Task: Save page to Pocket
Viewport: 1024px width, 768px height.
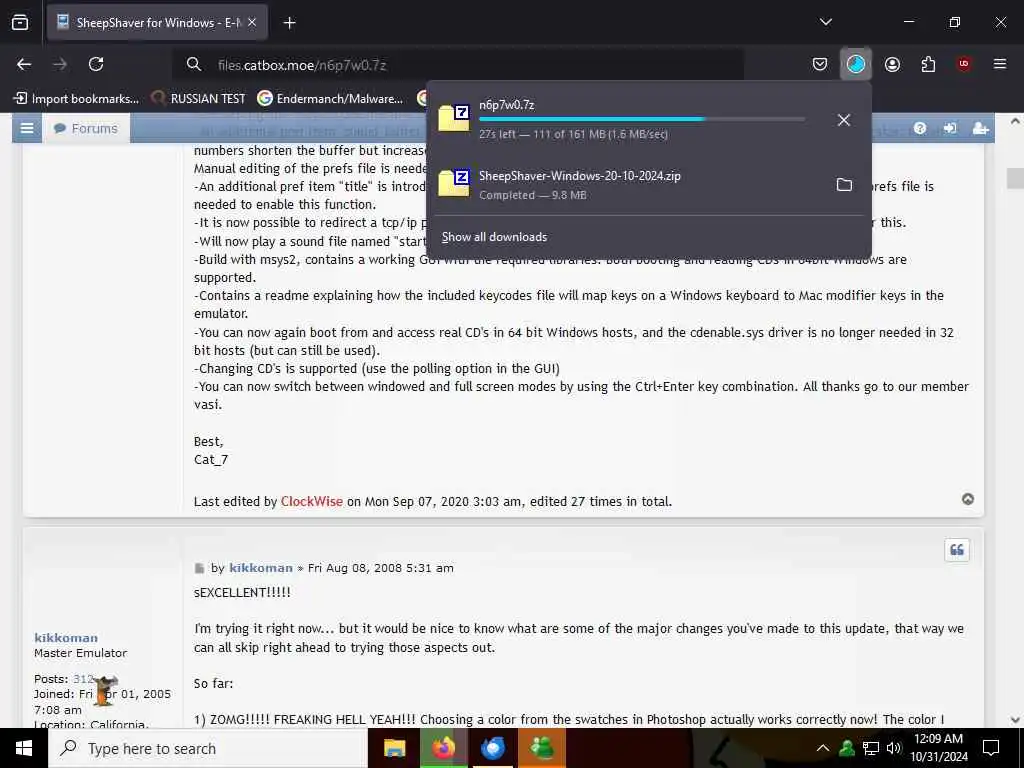Action: click(x=820, y=64)
